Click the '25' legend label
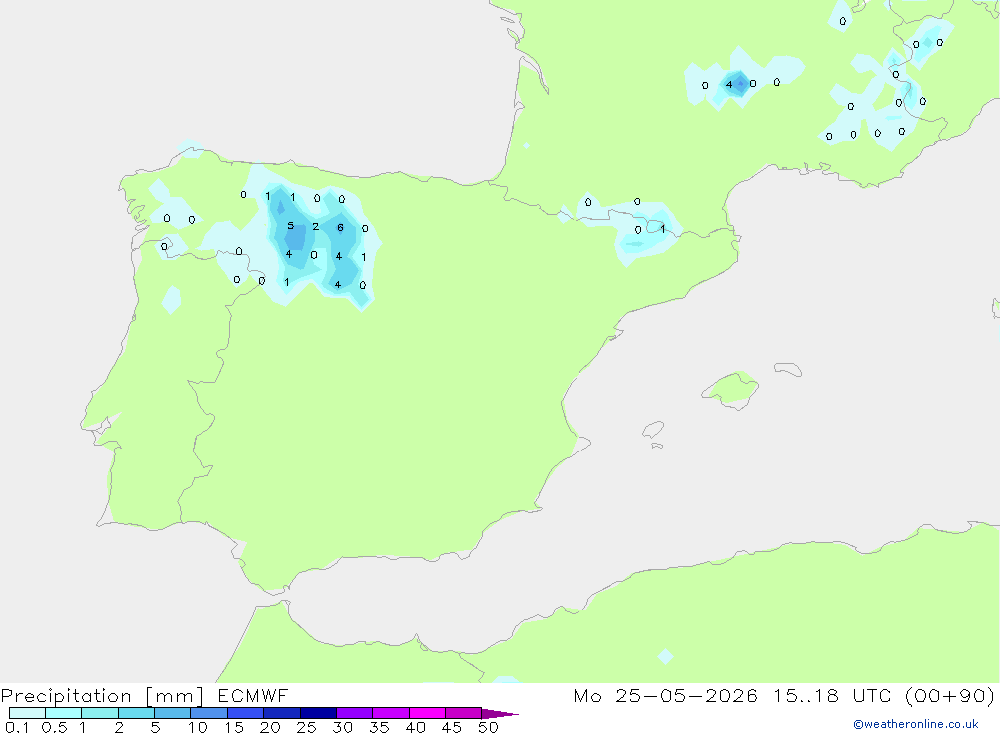1000x733 pixels. point(307,727)
